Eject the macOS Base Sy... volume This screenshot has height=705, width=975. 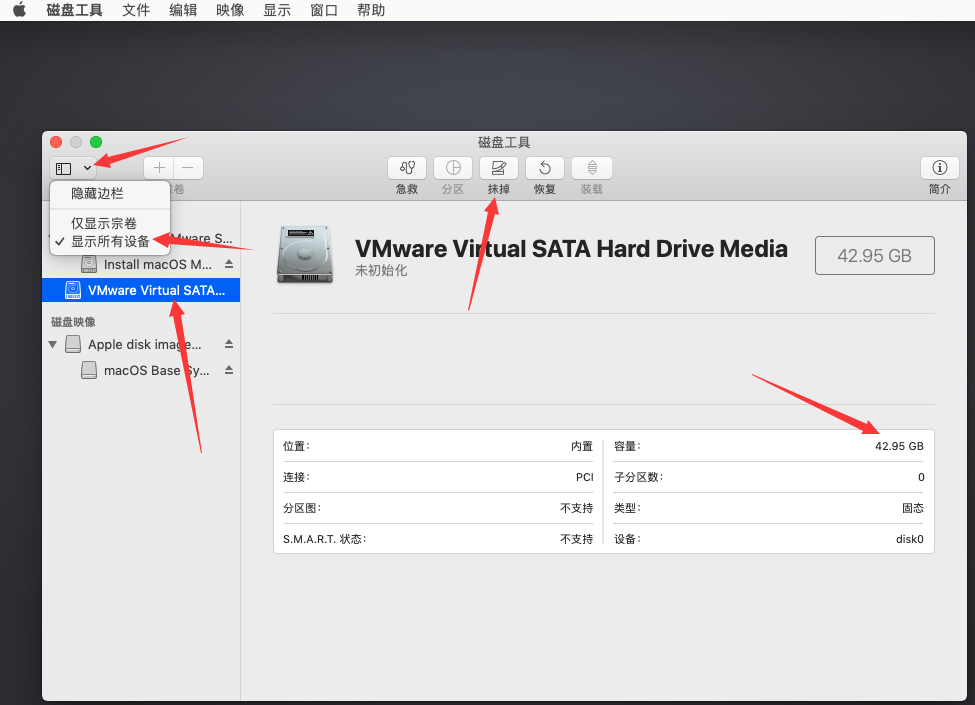coord(229,370)
